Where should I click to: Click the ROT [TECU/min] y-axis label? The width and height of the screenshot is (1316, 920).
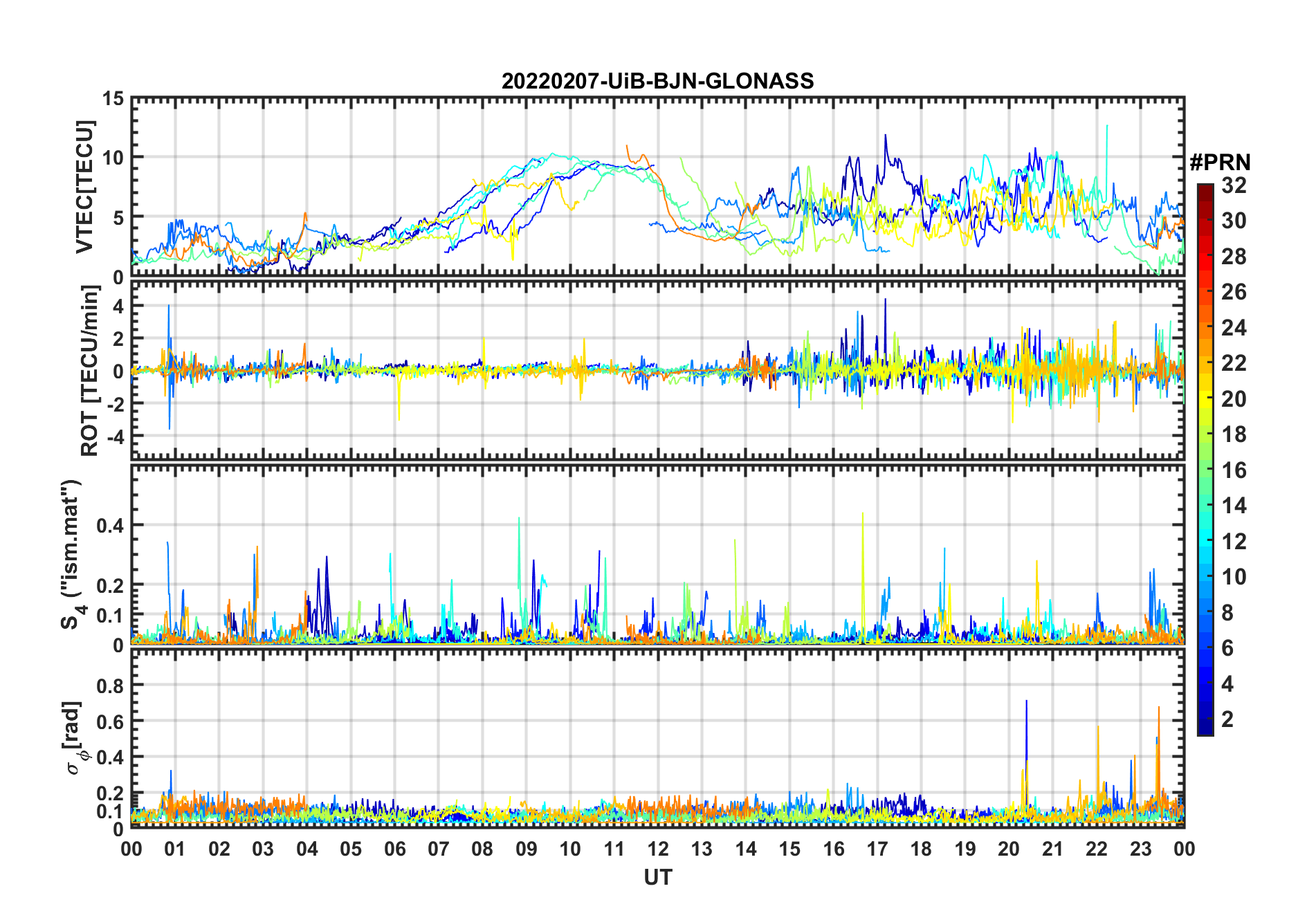(x=89, y=371)
